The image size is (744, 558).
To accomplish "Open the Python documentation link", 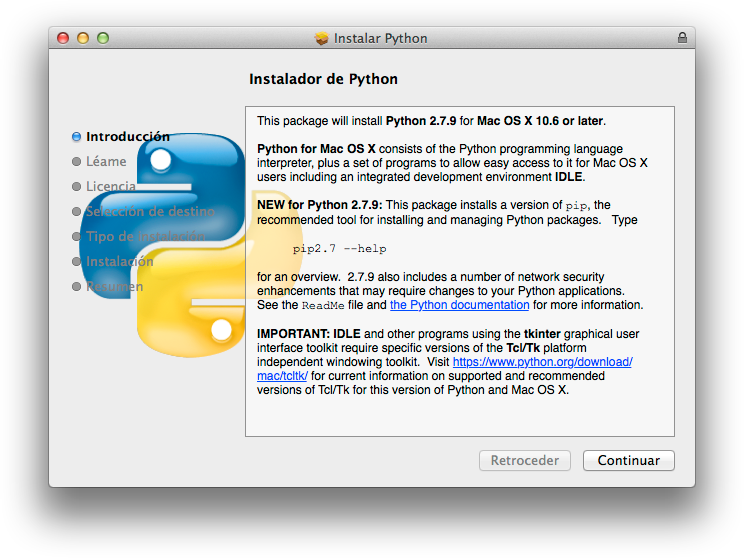I will (459, 305).
